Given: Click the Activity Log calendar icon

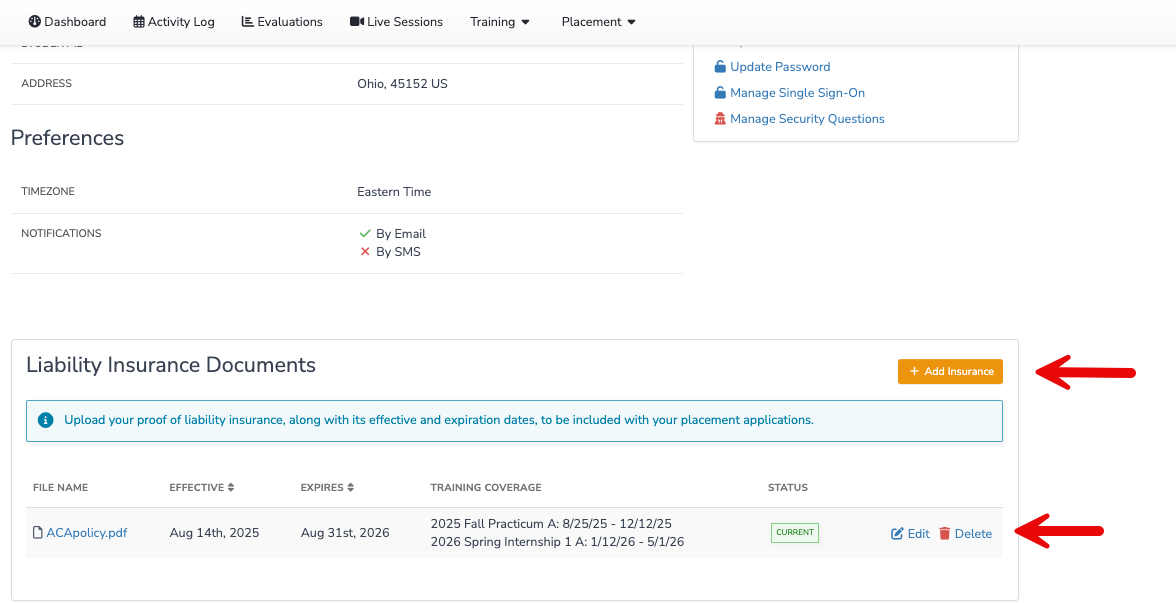Looking at the screenshot, I should [139, 22].
